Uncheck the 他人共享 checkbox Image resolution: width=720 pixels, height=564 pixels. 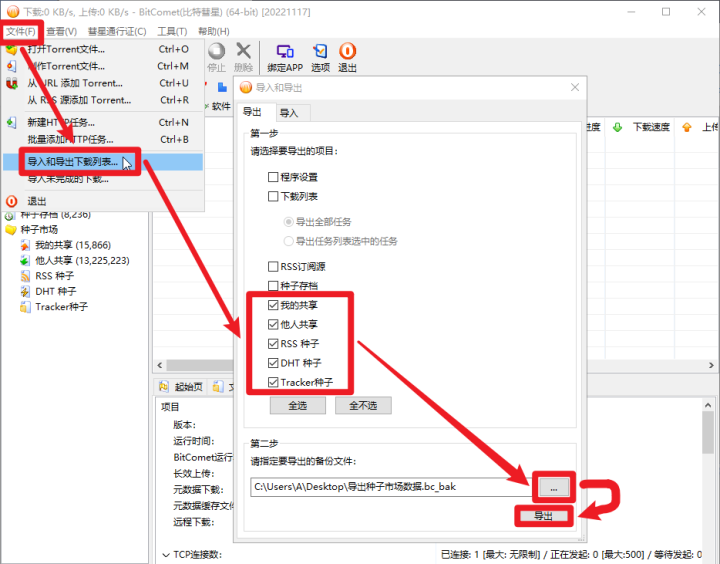(273, 325)
